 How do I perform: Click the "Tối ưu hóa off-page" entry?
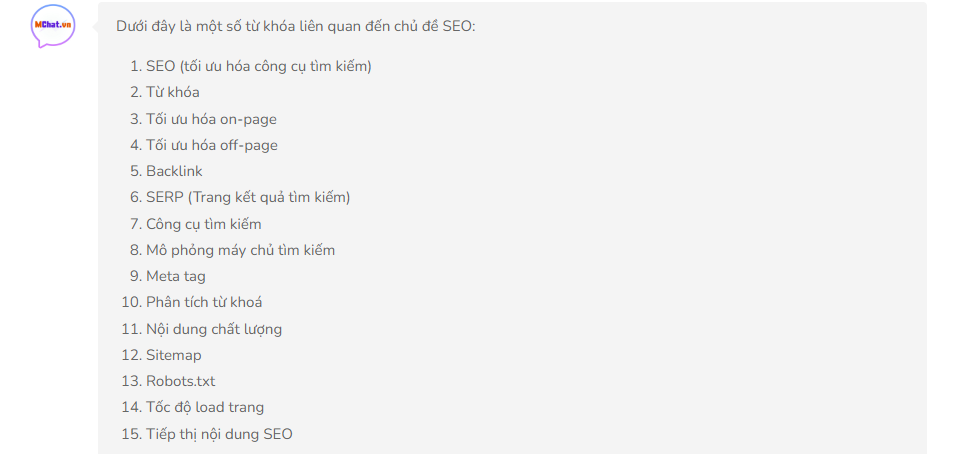tap(212, 145)
